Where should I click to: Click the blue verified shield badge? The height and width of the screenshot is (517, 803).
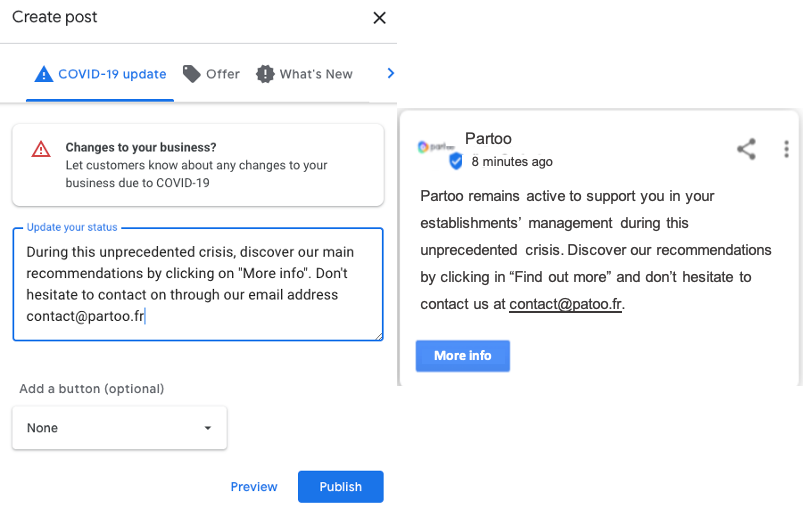click(x=456, y=161)
